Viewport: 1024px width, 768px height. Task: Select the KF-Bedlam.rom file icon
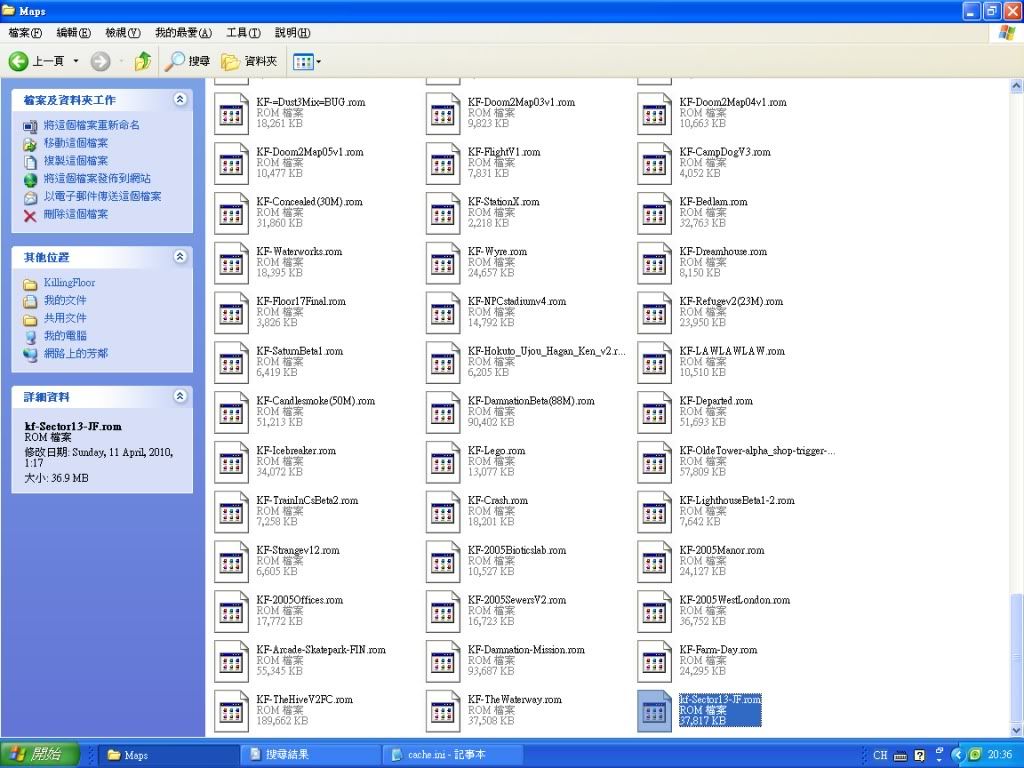(x=655, y=212)
